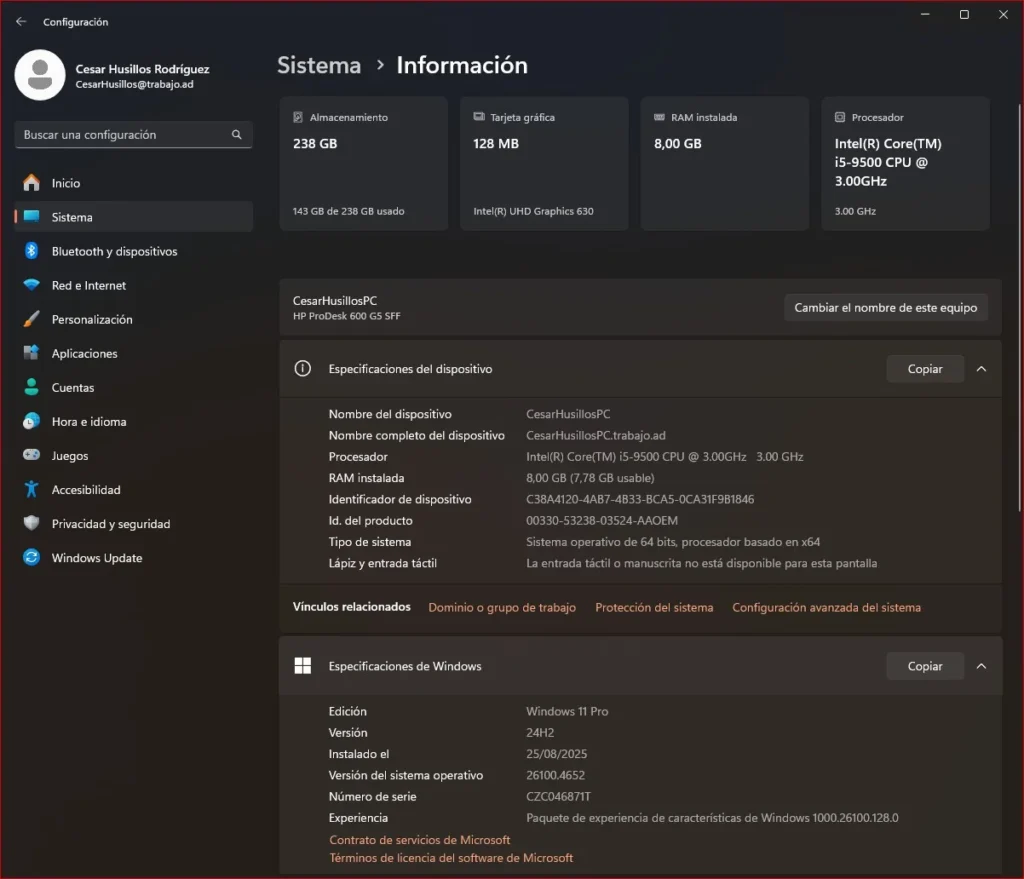1024x879 pixels.
Task: Copy the Windows specifications with Copiar
Action: coord(925,666)
